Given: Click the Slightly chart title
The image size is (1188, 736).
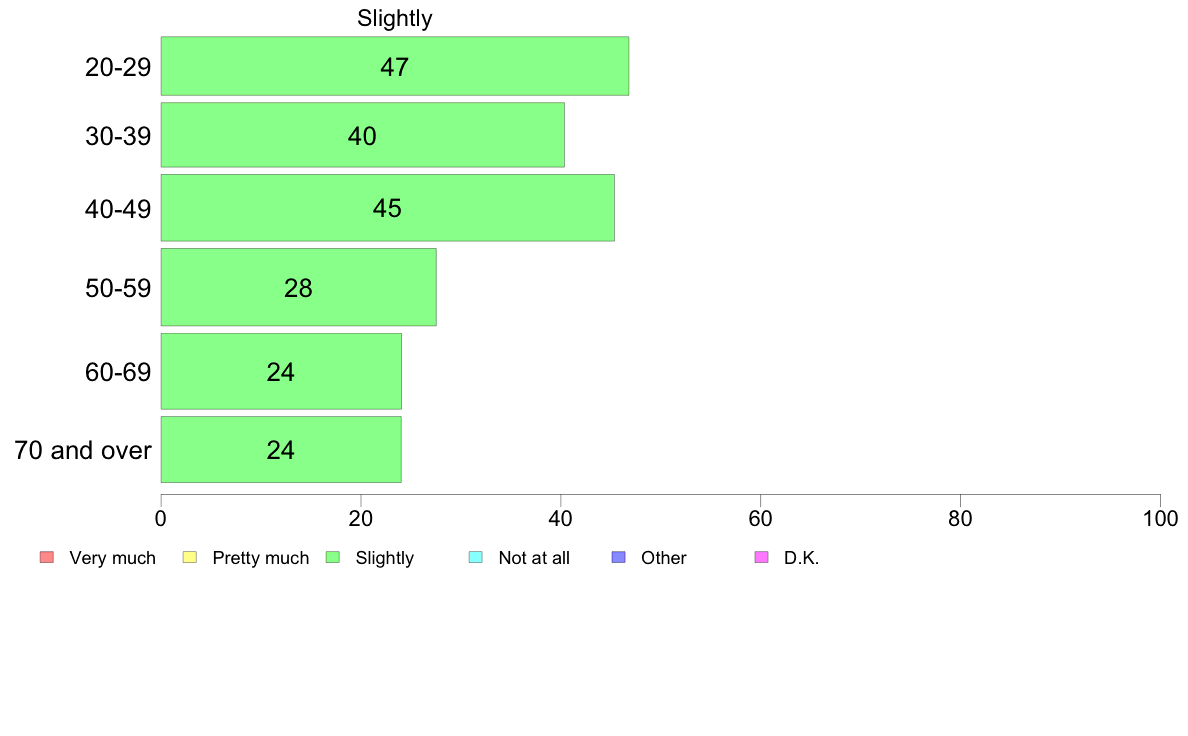Looking at the screenshot, I should click(395, 18).
